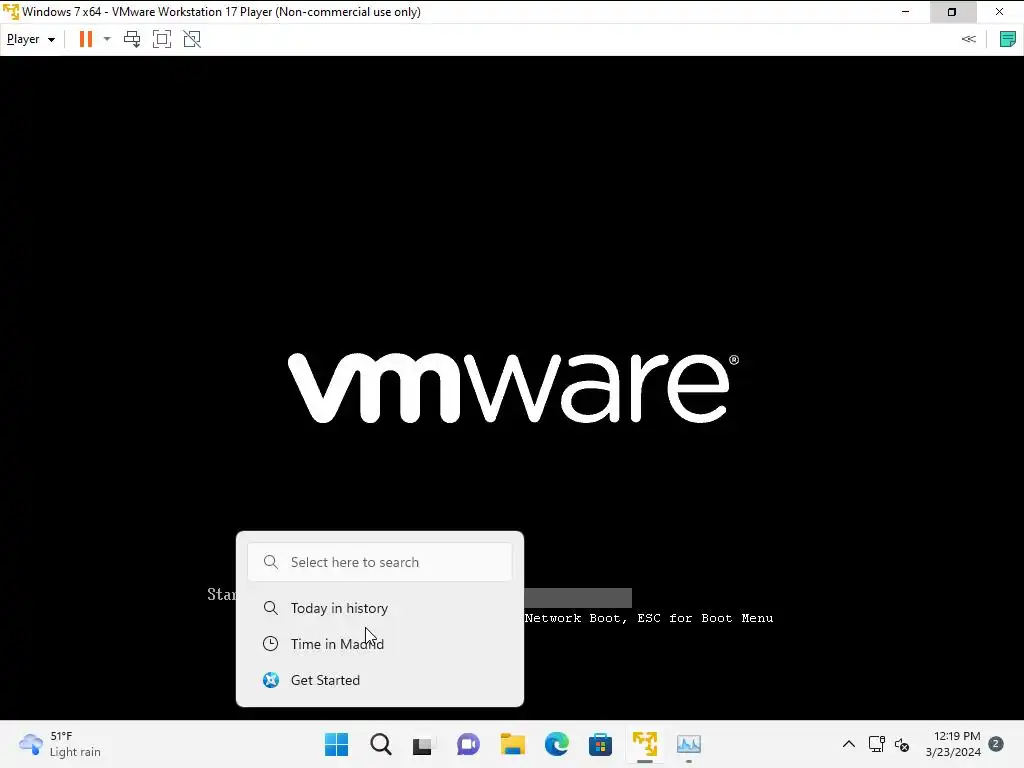This screenshot has width=1024, height=768.
Task: Open Task View on the taskbar
Action: 423,745
